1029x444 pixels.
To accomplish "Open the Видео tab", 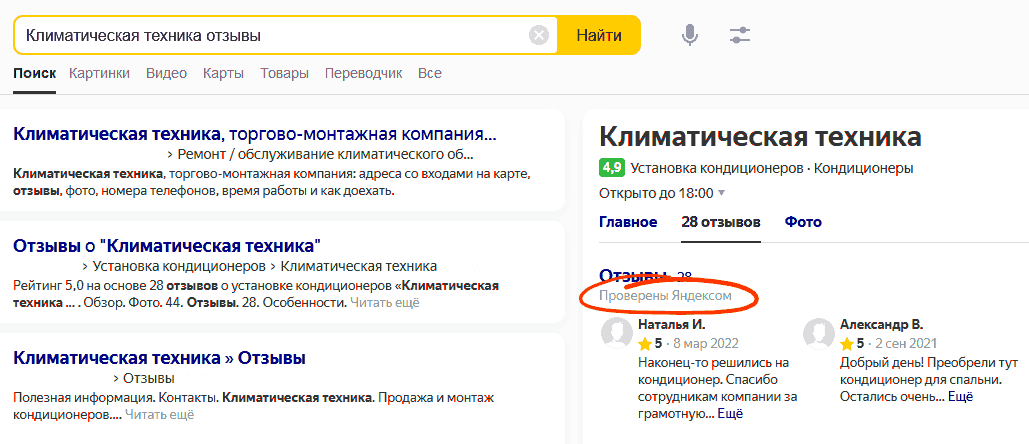I will click(x=166, y=73).
